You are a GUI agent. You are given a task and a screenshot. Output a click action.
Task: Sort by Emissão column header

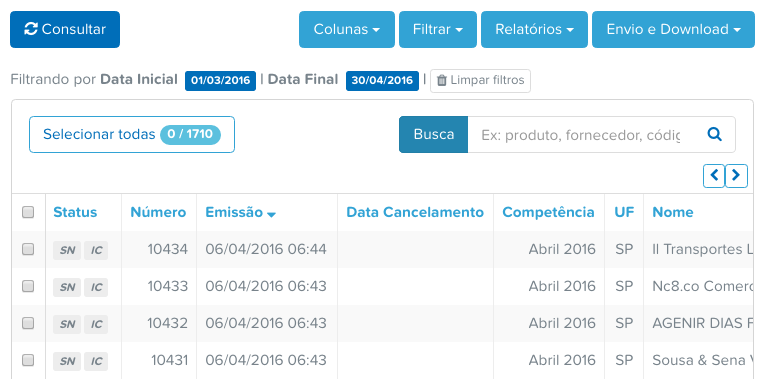[241, 212]
